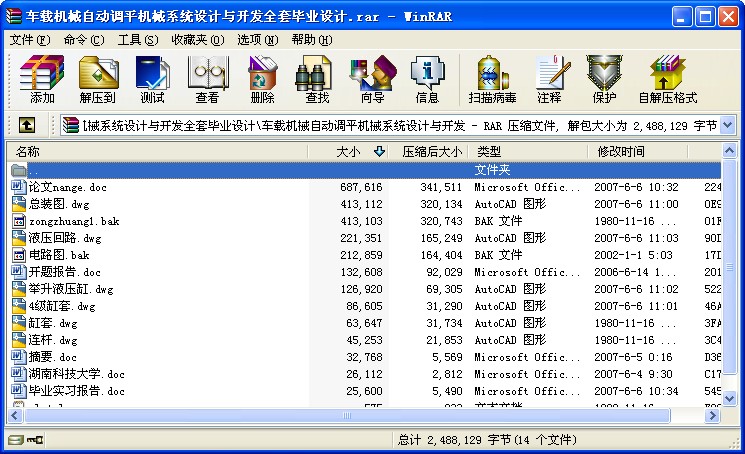
Task: Select the DWG icon of 举升液压缸.dwg
Action: click(x=18, y=289)
